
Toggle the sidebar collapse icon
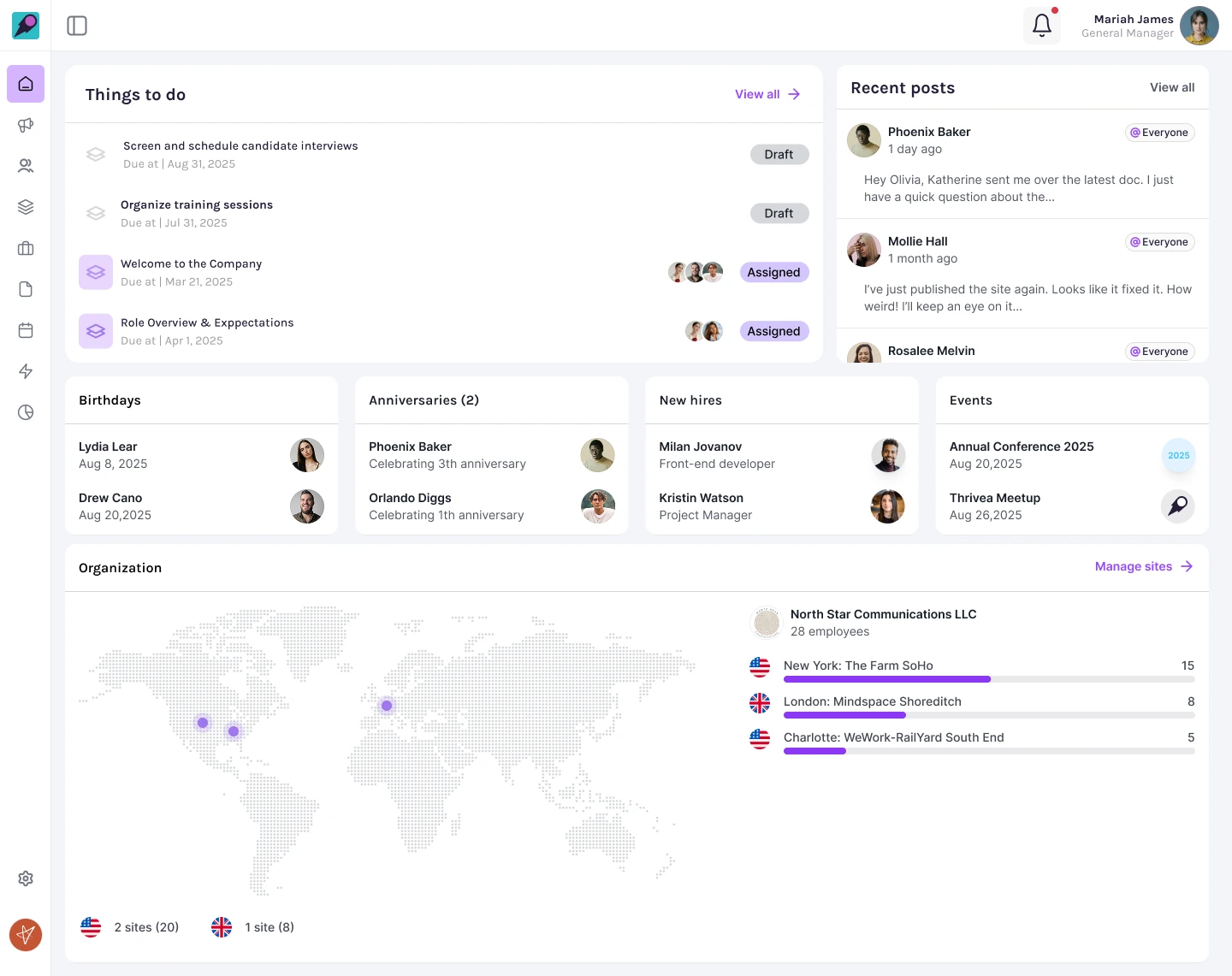(x=77, y=26)
